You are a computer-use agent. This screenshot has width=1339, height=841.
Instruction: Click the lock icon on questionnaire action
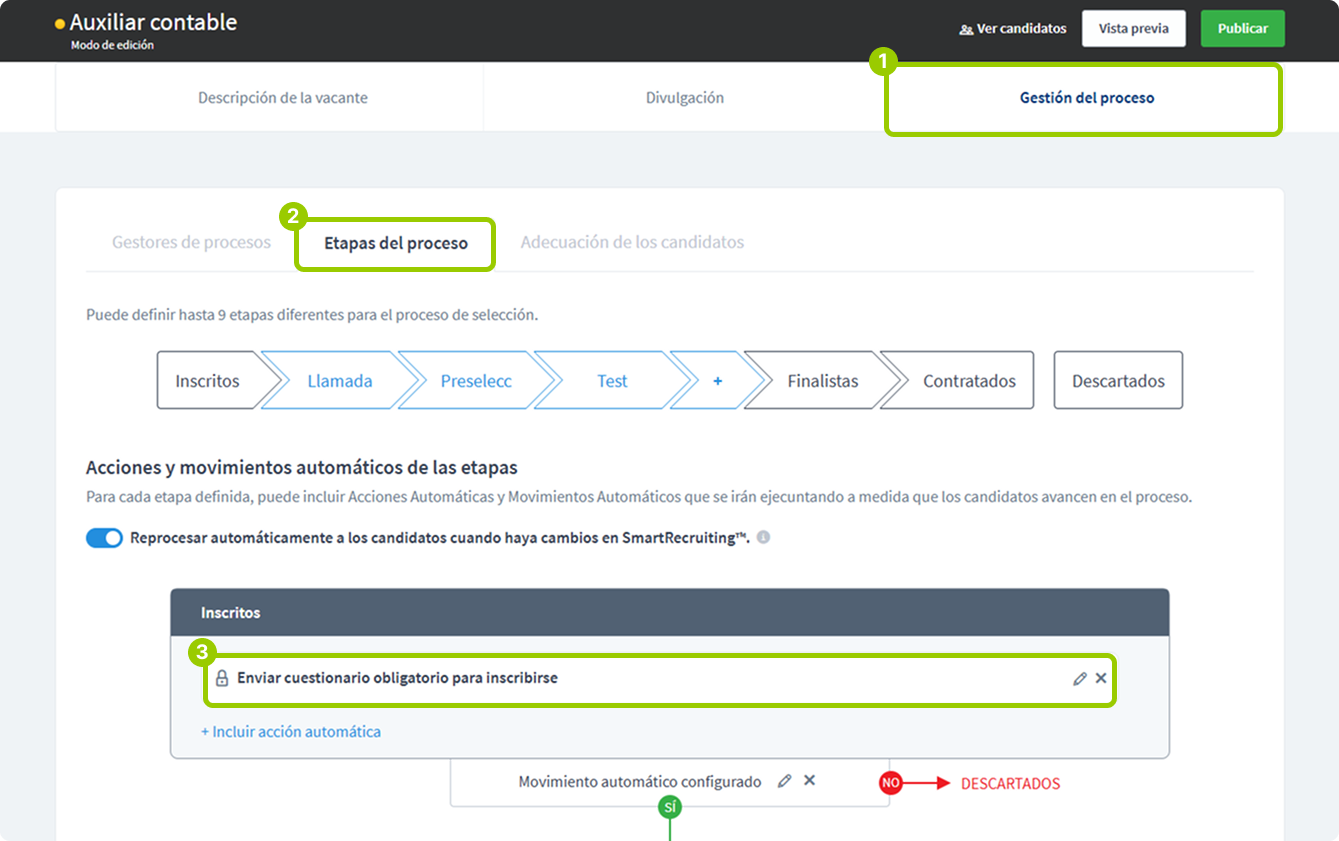(222, 678)
